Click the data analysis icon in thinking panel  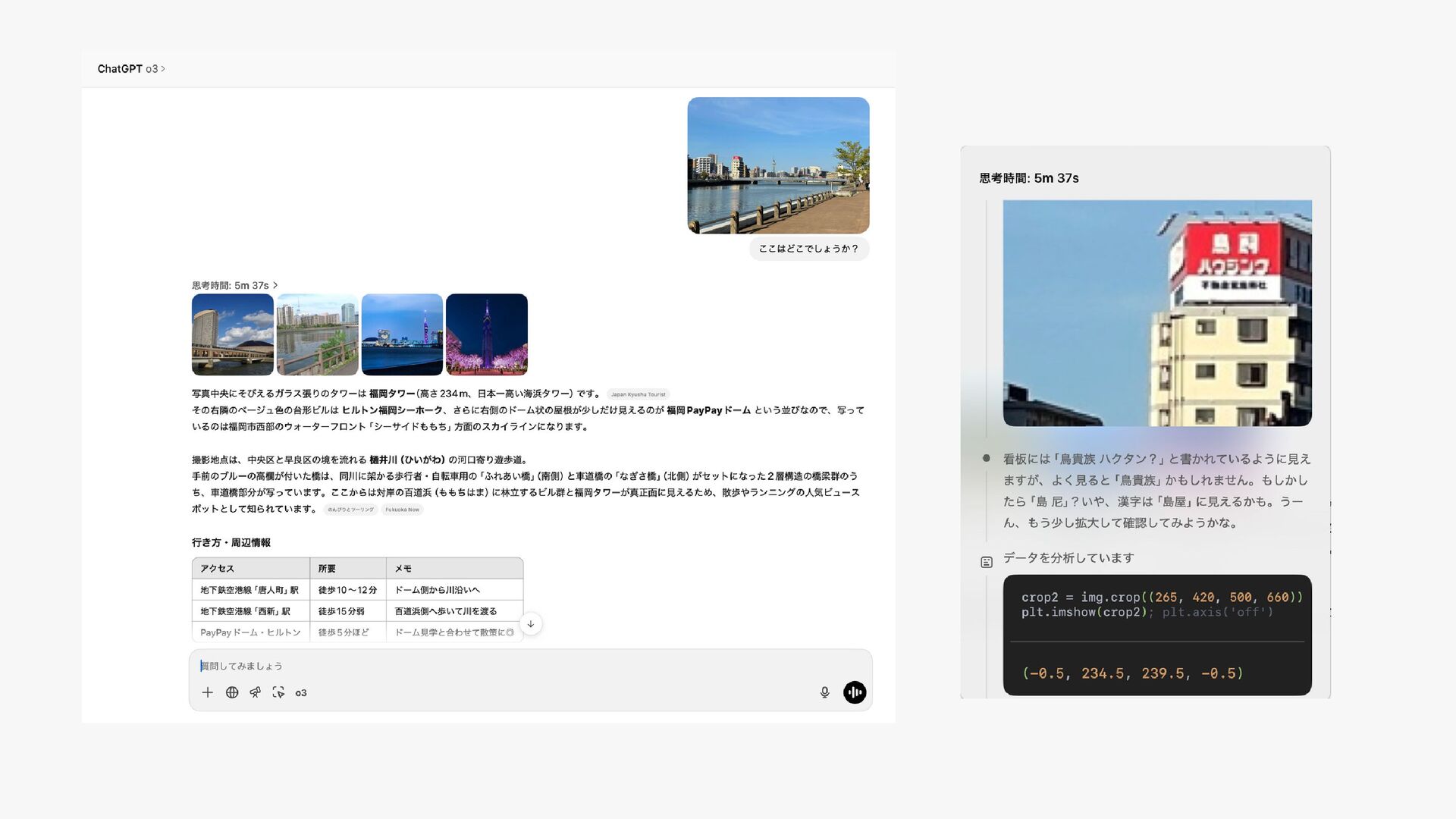(x=987, y=562)
